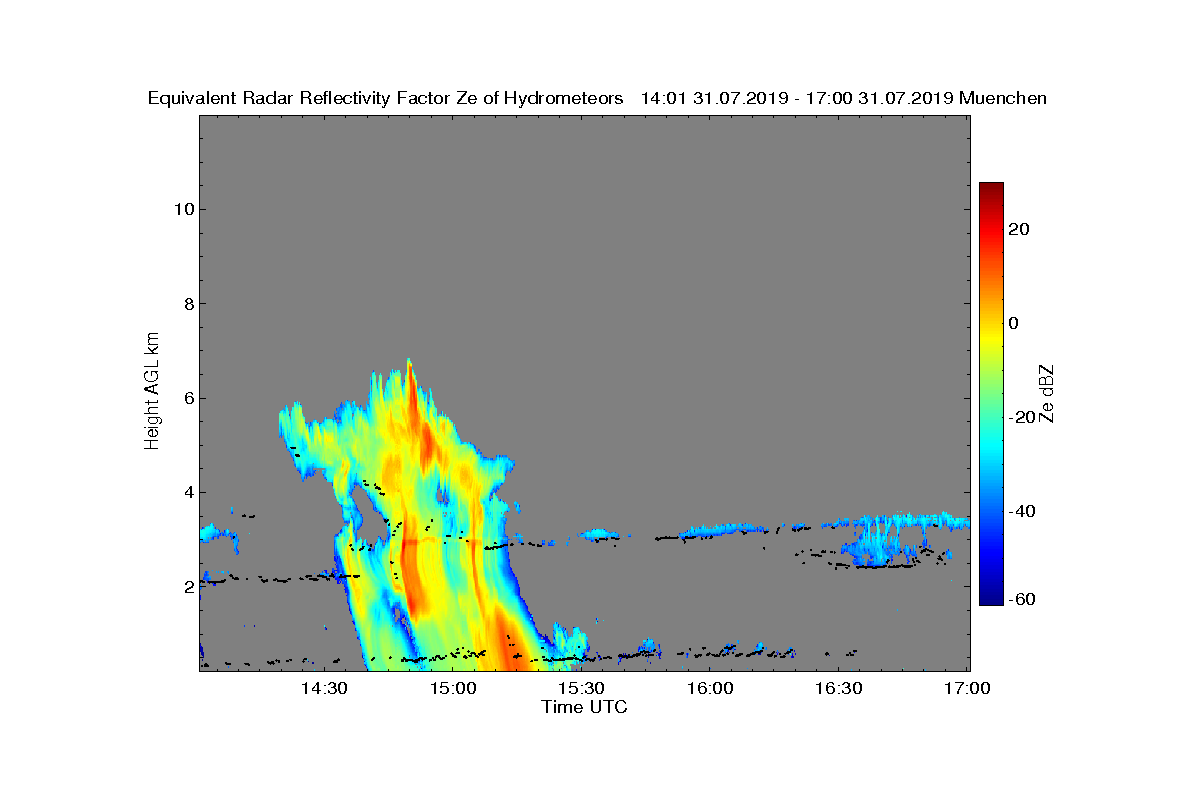Screen dimensions: 1200x800
Task: Click the "Height AGL km" axis label
Action: pyautogui.click(x=152, y=391)
